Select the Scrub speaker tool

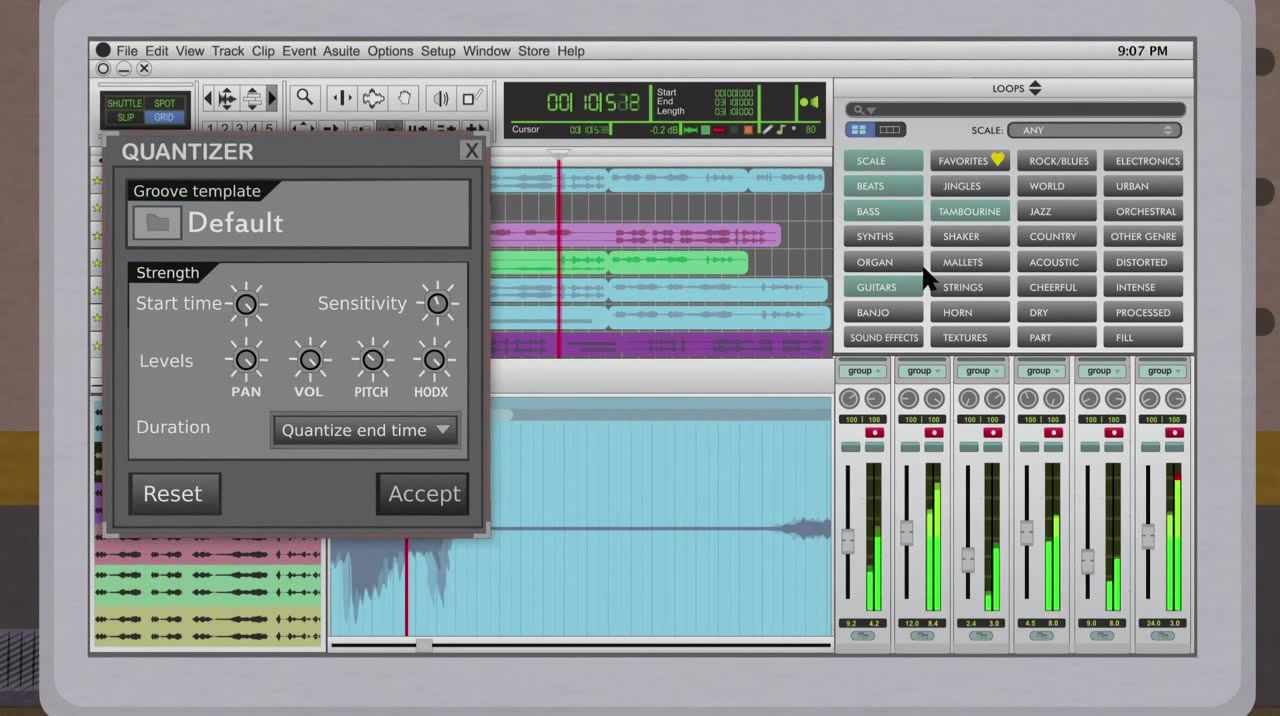pos(440,98)
